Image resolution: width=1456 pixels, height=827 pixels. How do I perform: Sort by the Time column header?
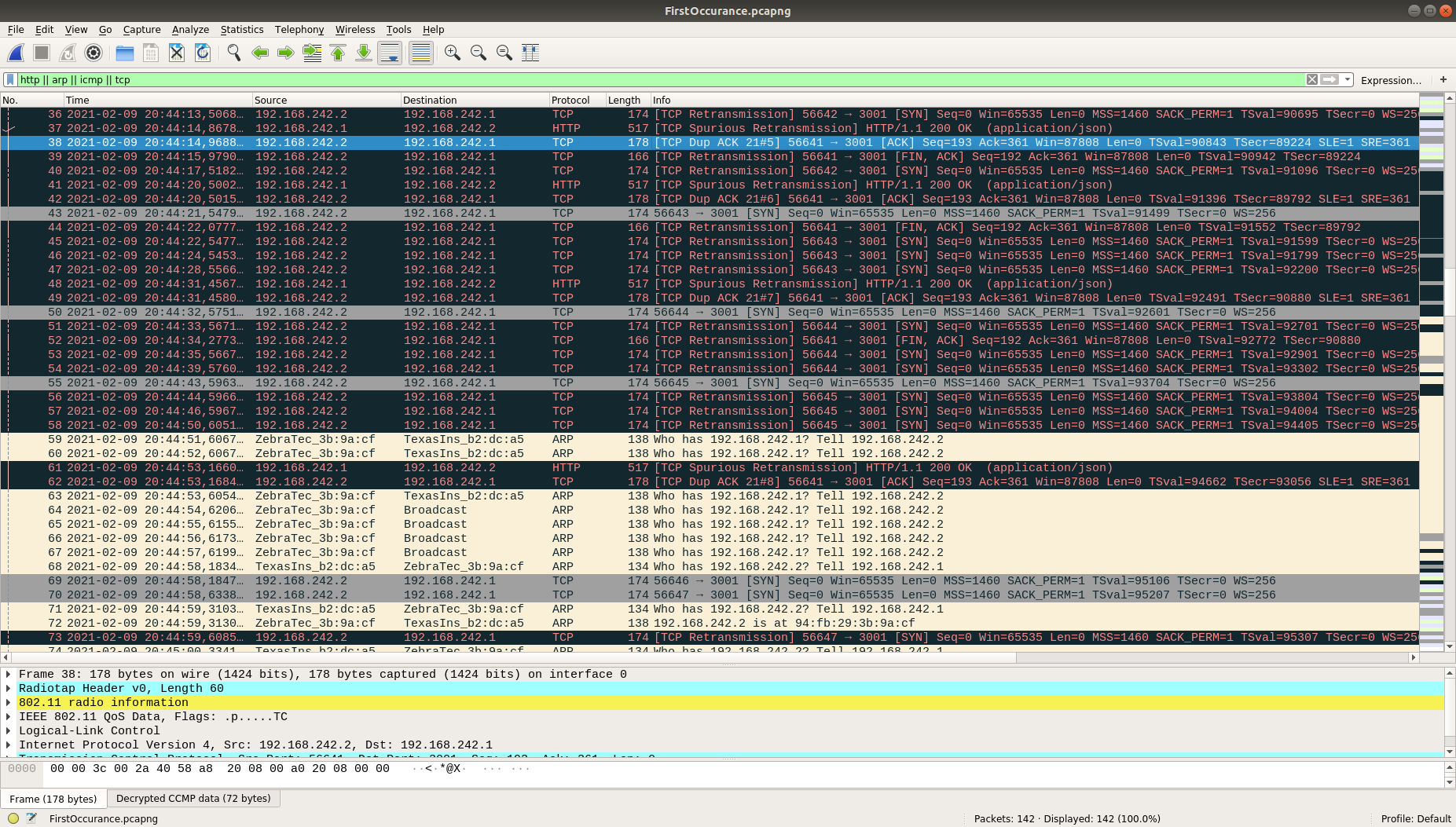coord(157,100)
